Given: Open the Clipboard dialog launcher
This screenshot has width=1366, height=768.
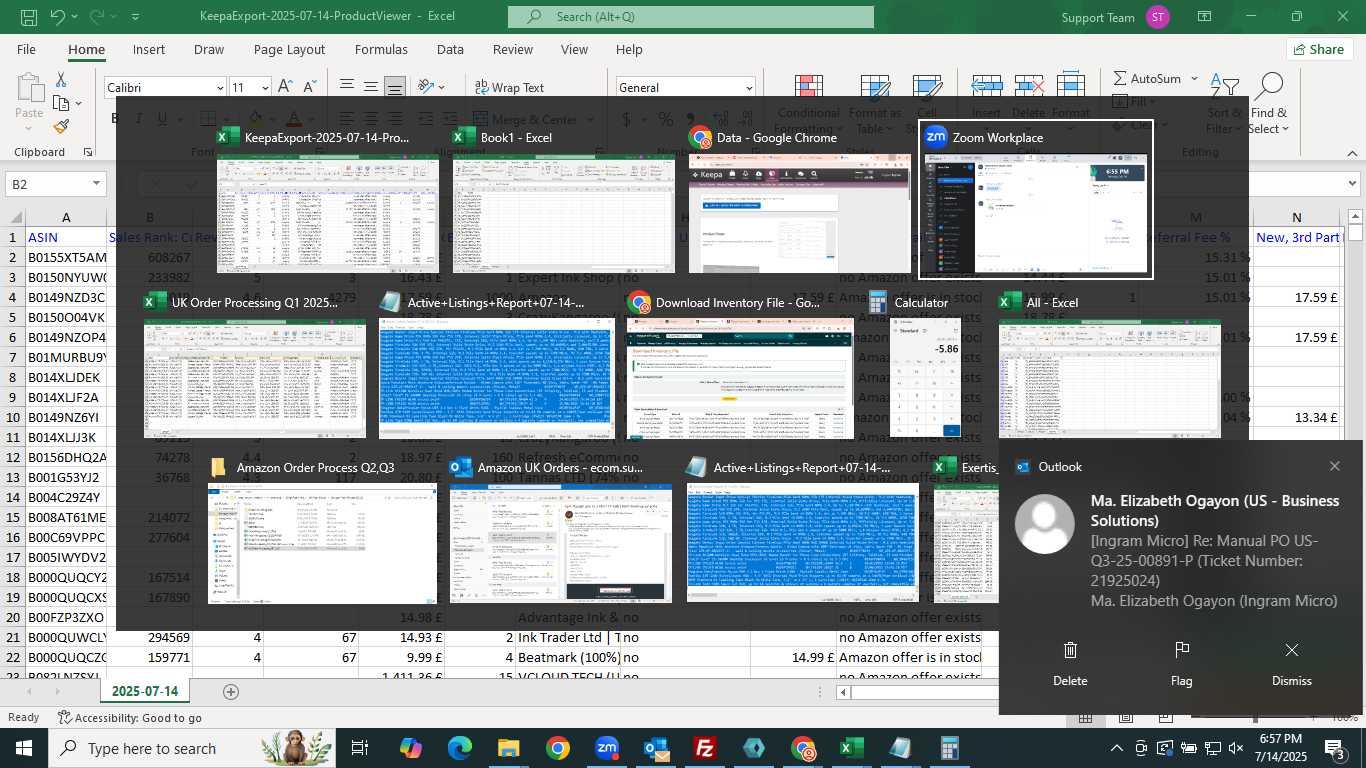Looking at the screenshot, I should 89,152.
